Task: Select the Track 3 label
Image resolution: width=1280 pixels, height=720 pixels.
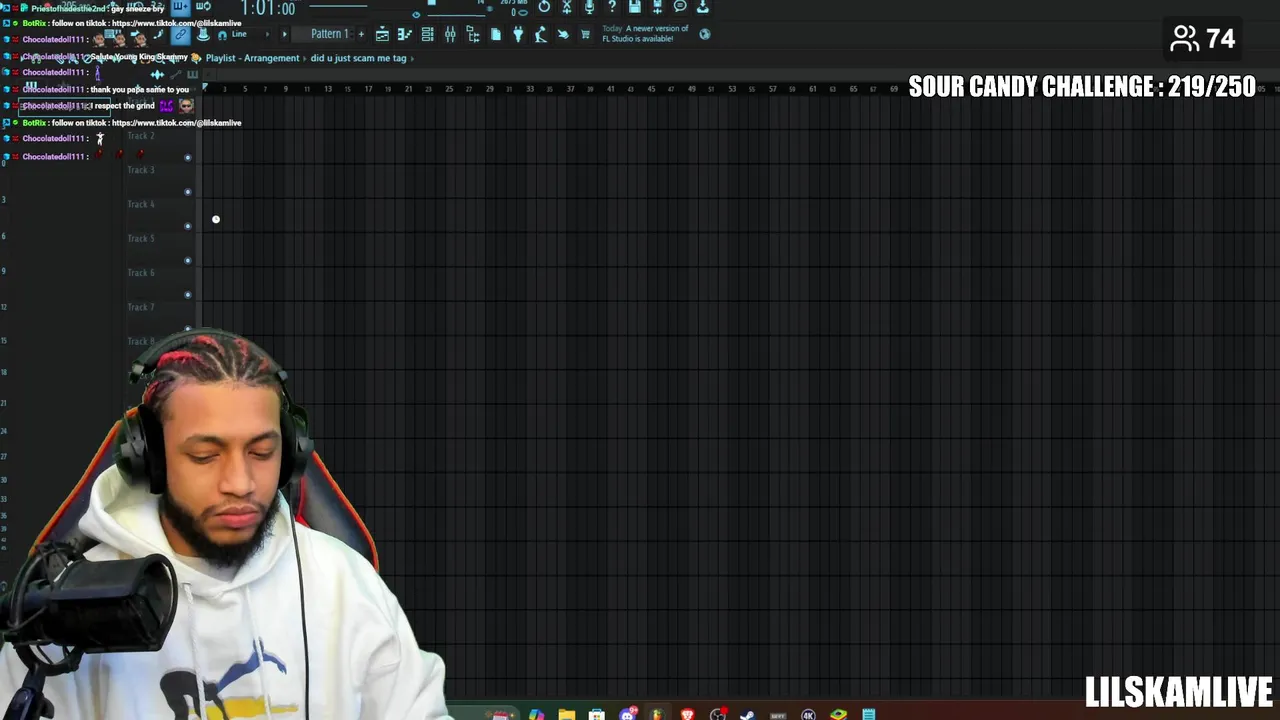Action: [141, 170]
